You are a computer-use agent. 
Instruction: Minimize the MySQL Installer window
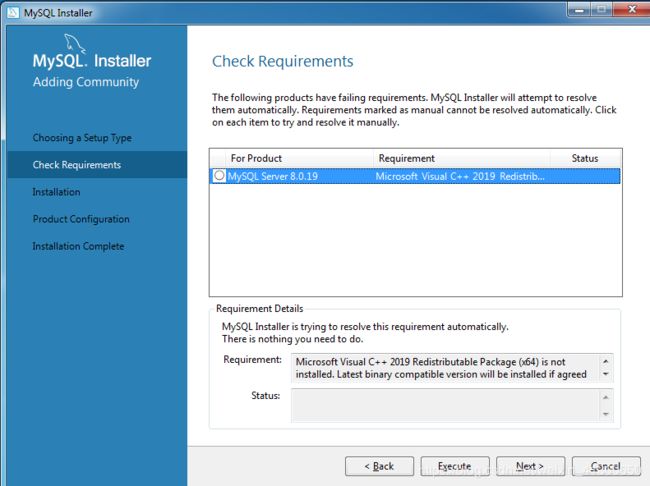579,9
